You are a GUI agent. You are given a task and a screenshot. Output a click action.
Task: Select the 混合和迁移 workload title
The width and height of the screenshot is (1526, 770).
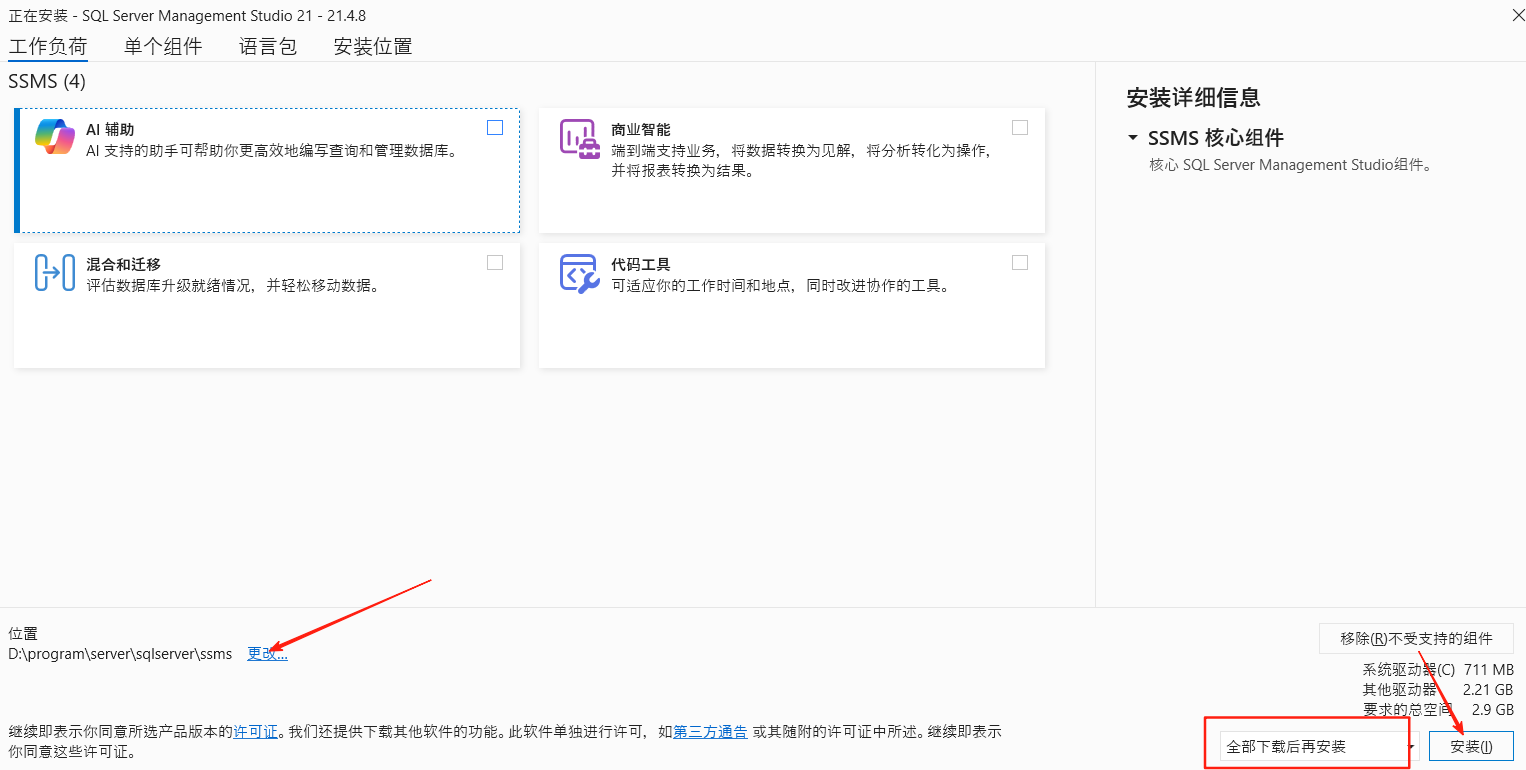point(124,264)
